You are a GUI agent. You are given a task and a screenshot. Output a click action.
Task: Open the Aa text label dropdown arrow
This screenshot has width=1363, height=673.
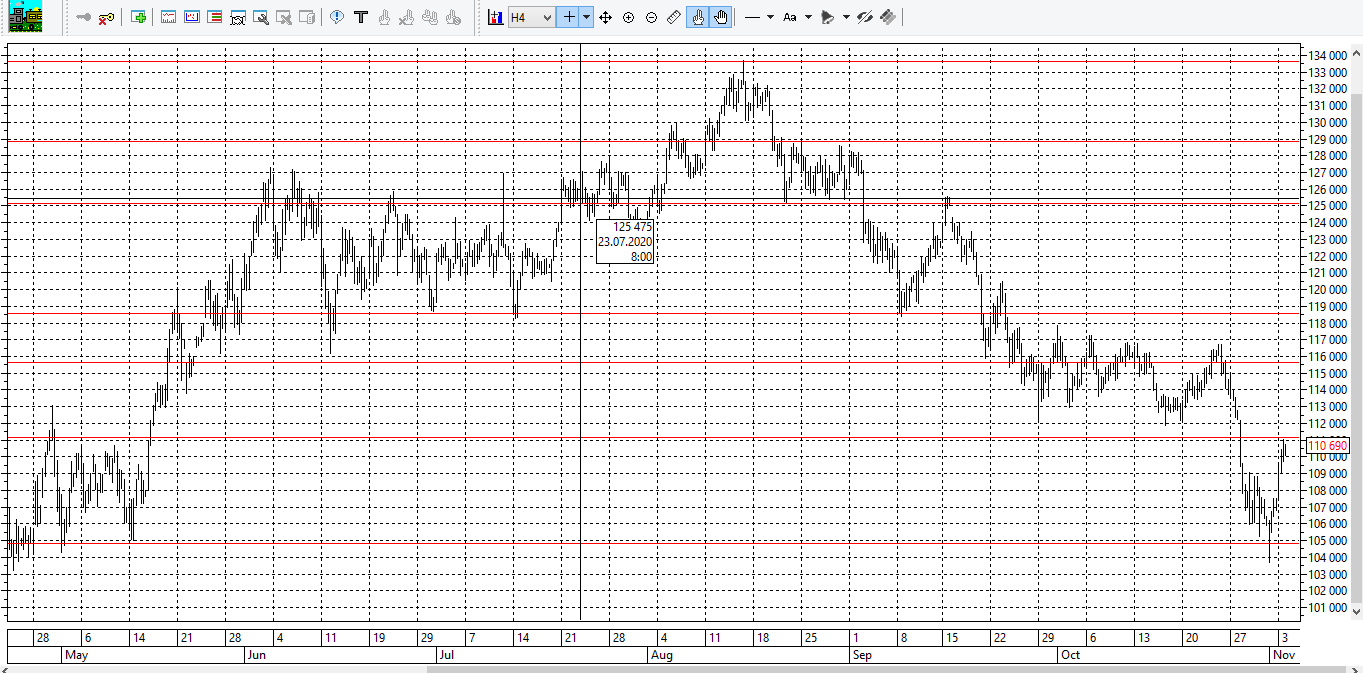click(808, 17)
